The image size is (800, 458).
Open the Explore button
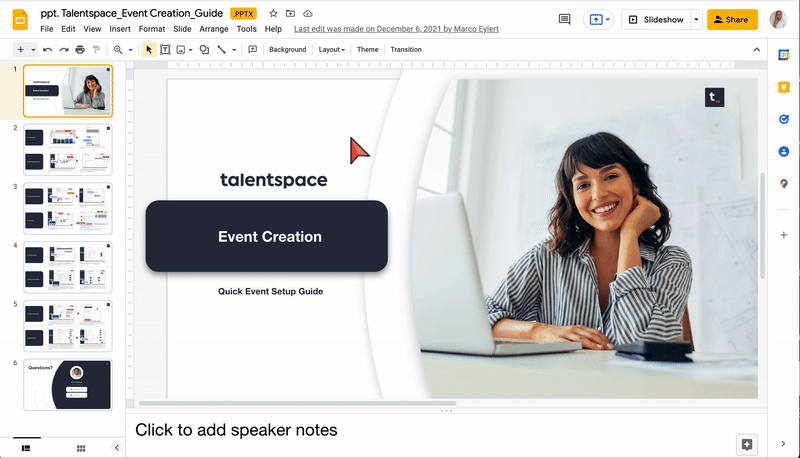(747, 444)
